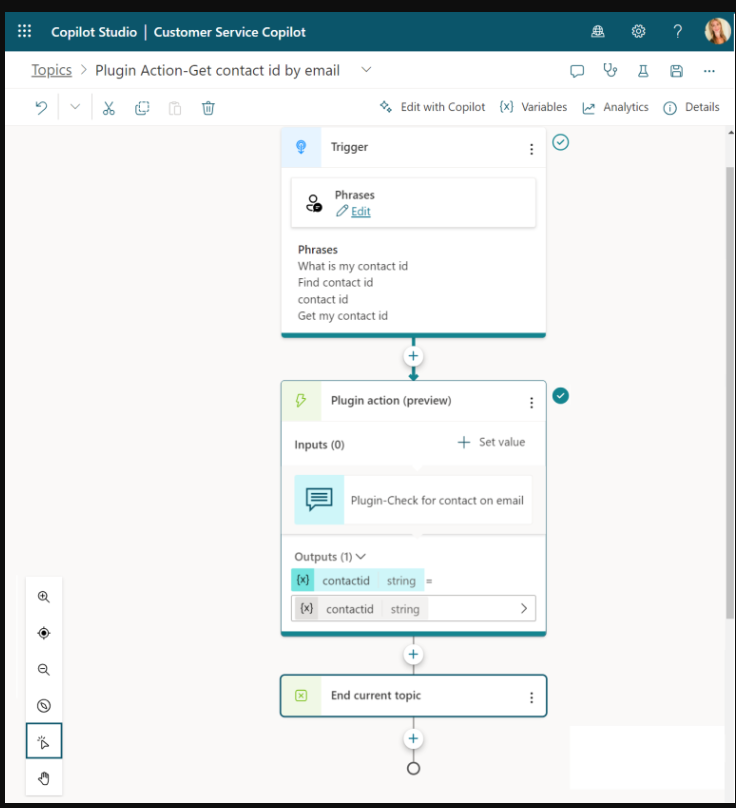Click the Plugin action lightning icon

pos(301,400)
